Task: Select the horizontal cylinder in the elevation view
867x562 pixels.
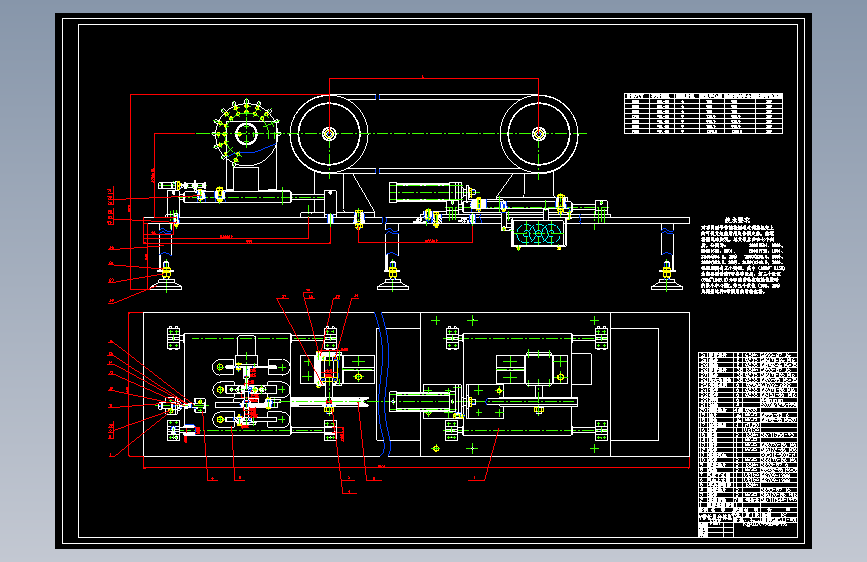Action: coord(426,192)
